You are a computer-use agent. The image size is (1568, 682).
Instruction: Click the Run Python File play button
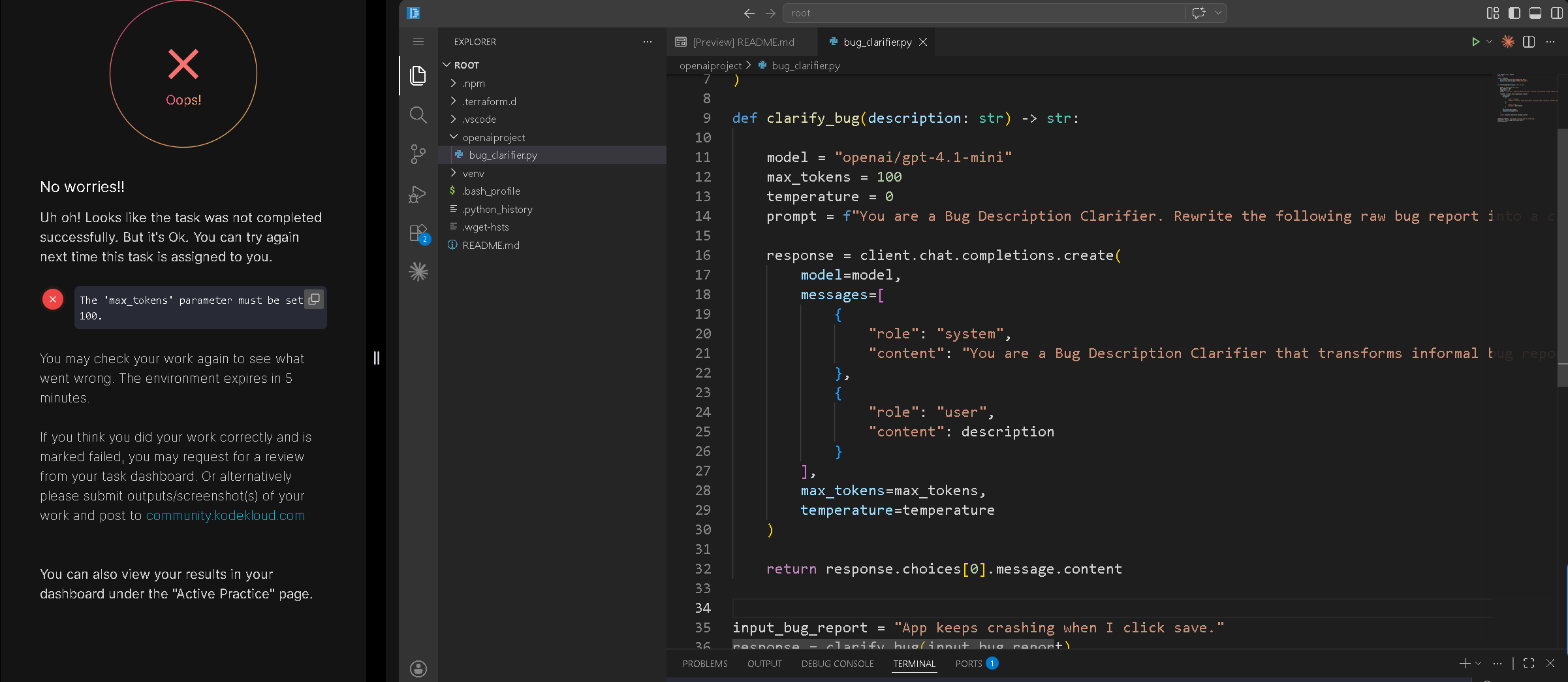[1475, 42]
